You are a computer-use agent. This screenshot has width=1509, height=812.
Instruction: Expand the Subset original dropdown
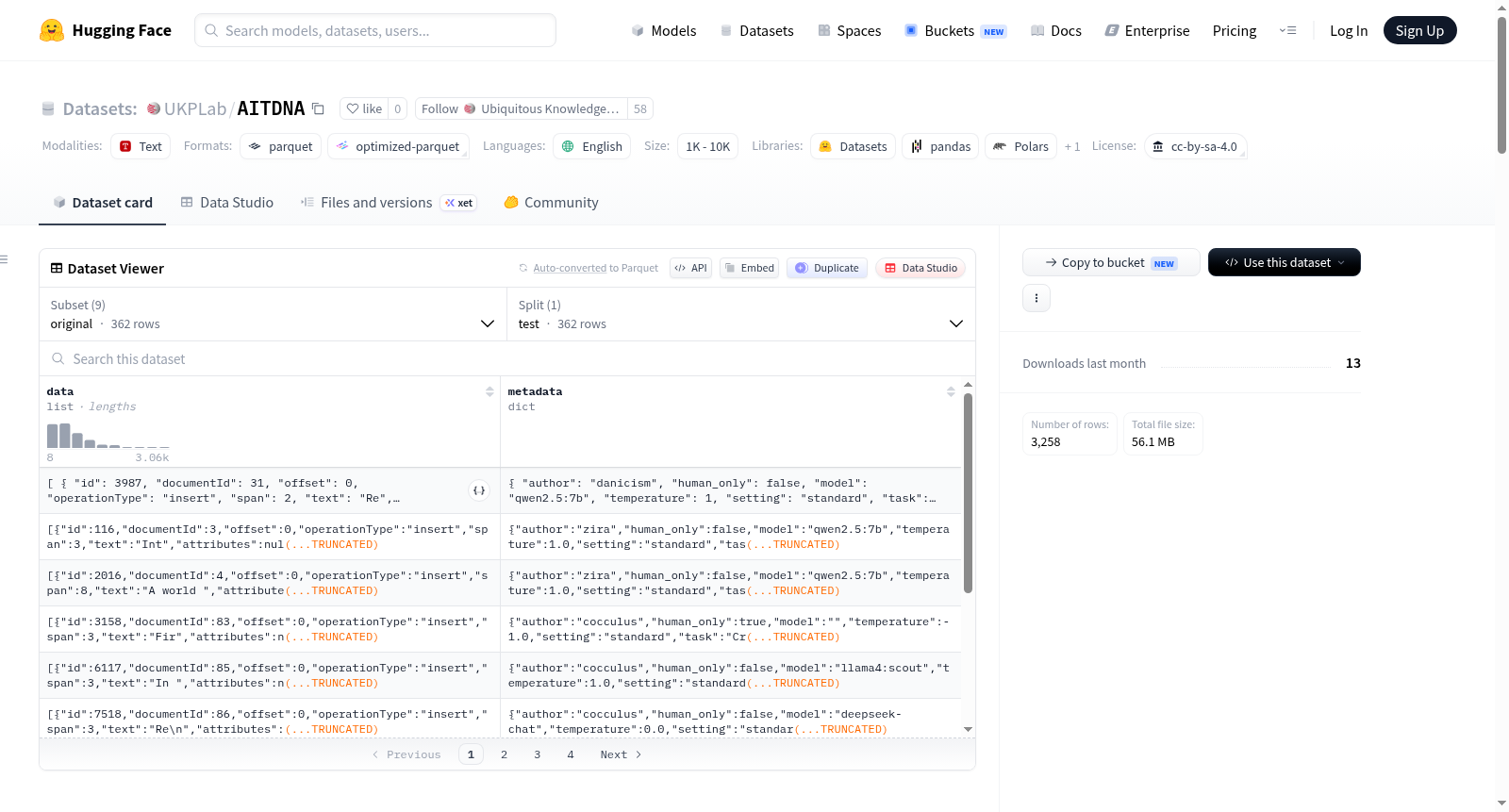point(273,314)
